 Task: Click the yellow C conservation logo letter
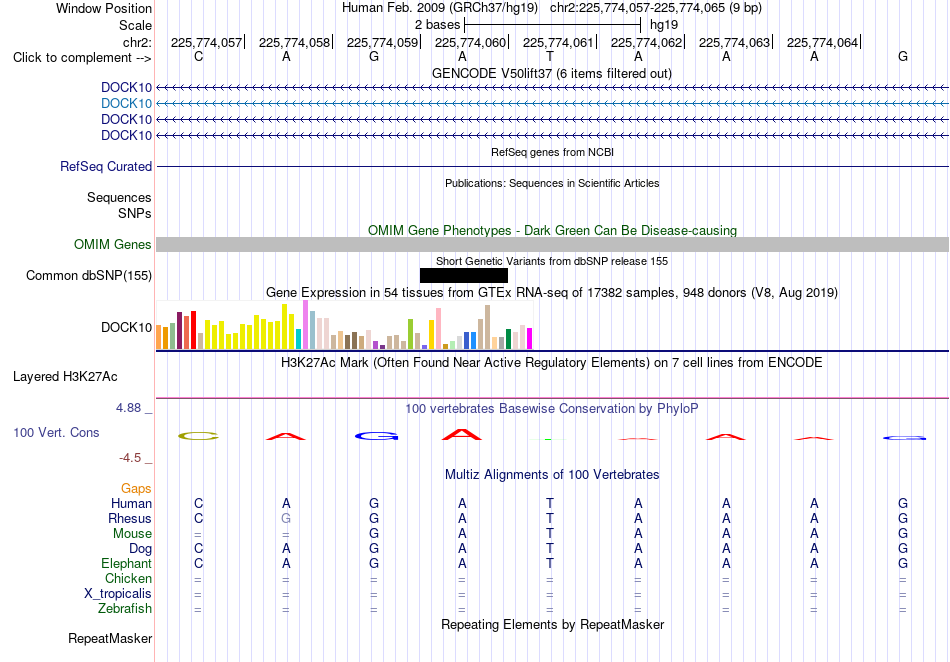pos(198,436)
